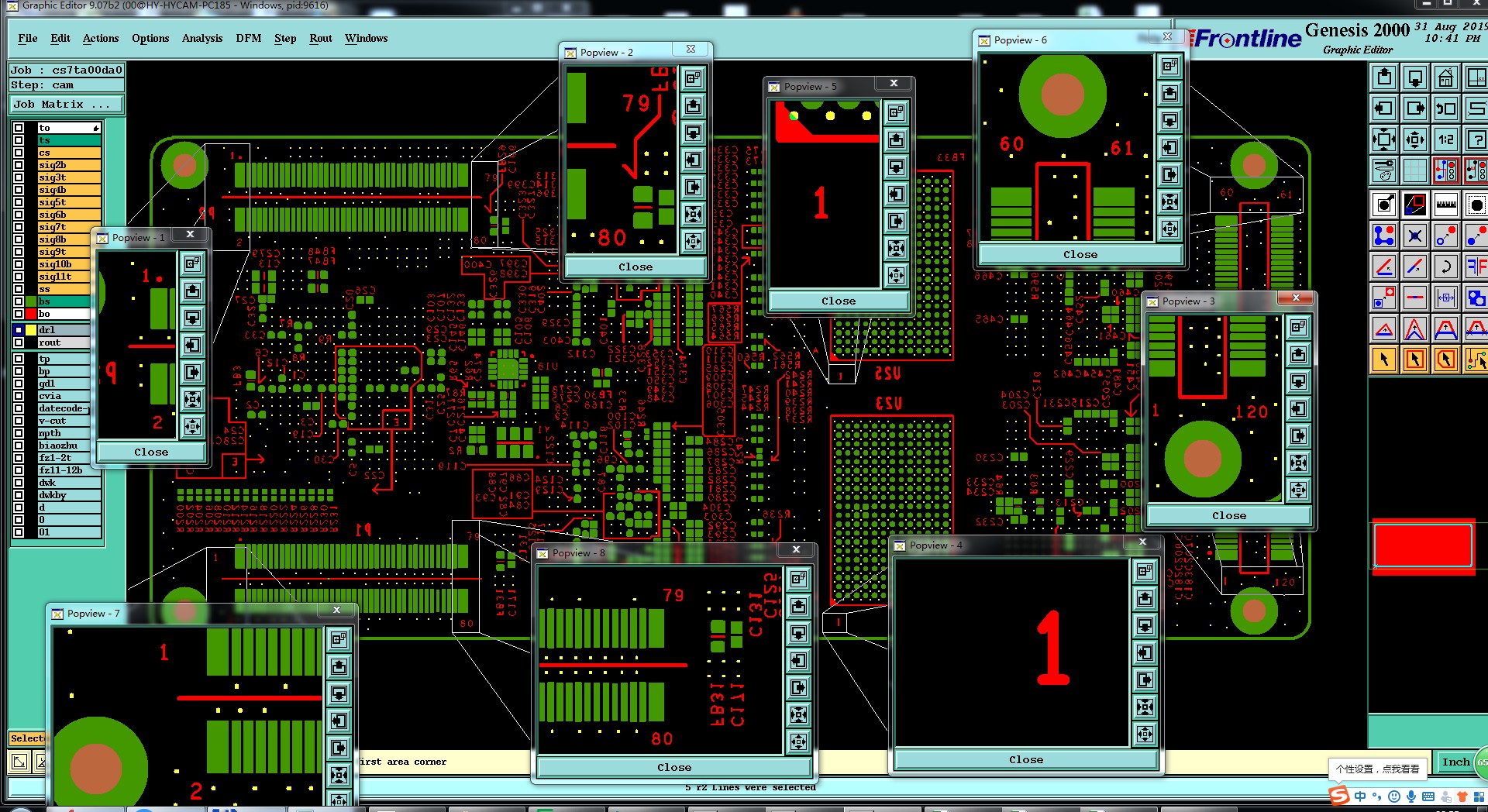The width and height of the screenshot is (1488, 812).
Task: Select the sig2b layer row
Action: tap(69, 165)
